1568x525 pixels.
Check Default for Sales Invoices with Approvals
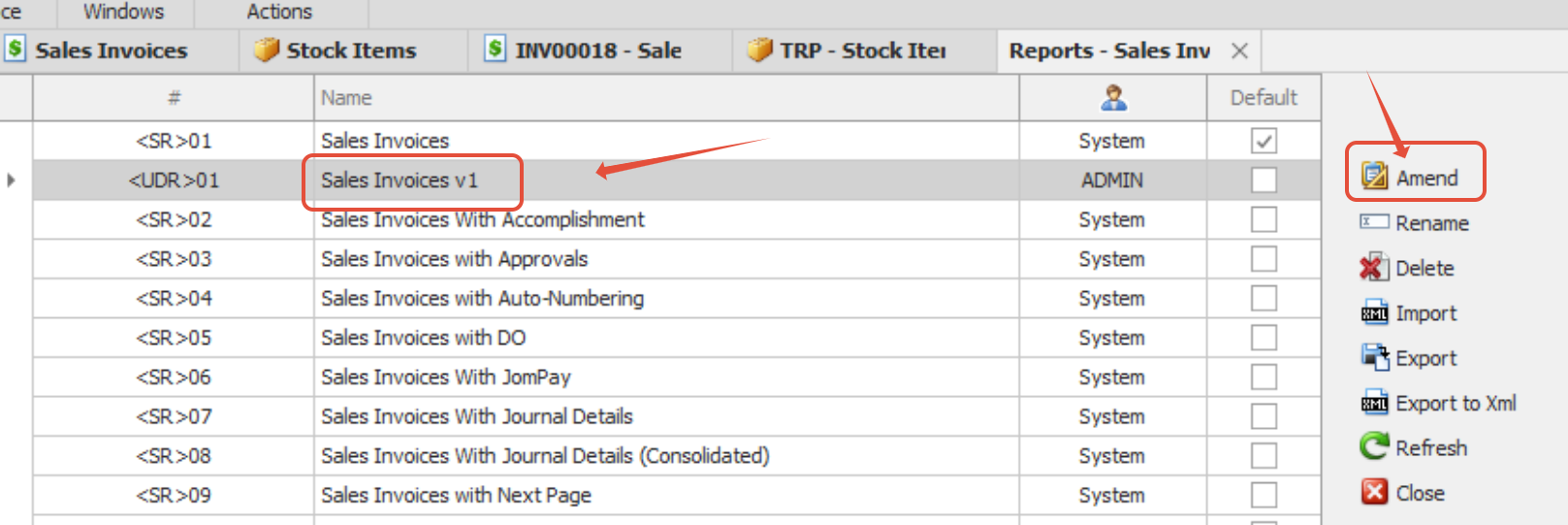click(1264, 259)
